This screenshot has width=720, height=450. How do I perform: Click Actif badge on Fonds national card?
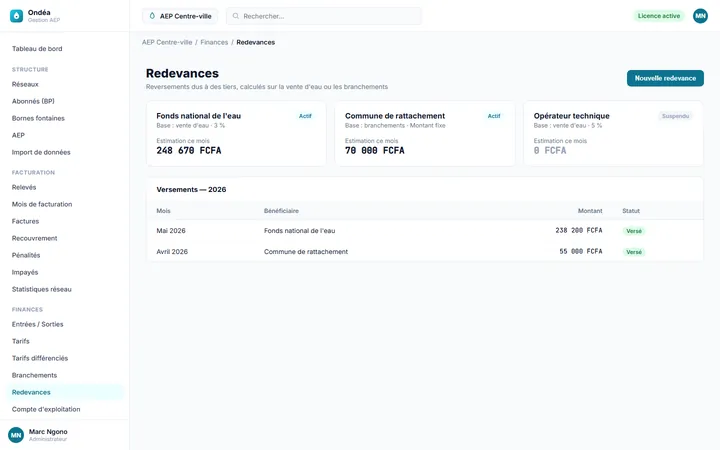305,116
